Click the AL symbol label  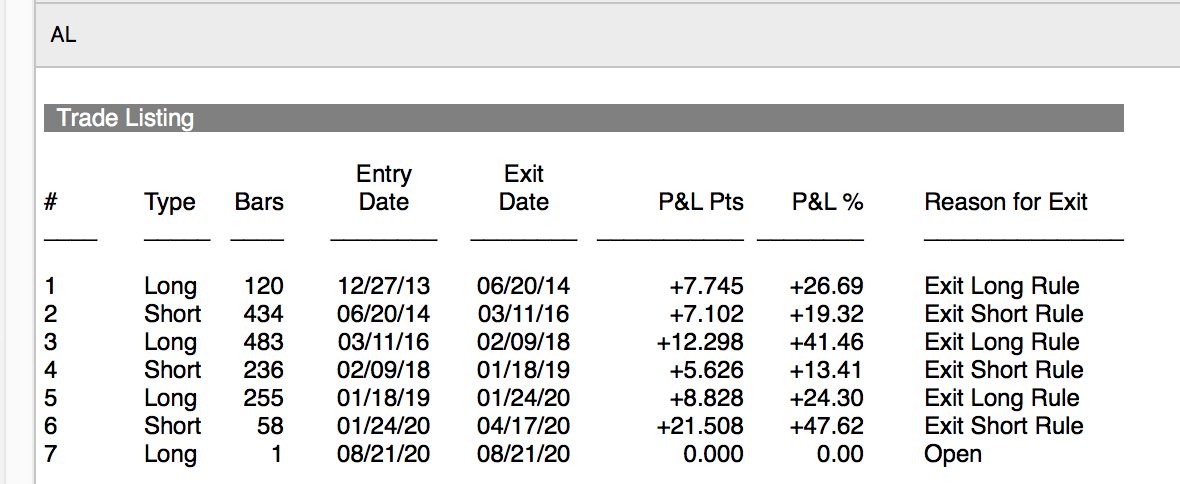63,36
